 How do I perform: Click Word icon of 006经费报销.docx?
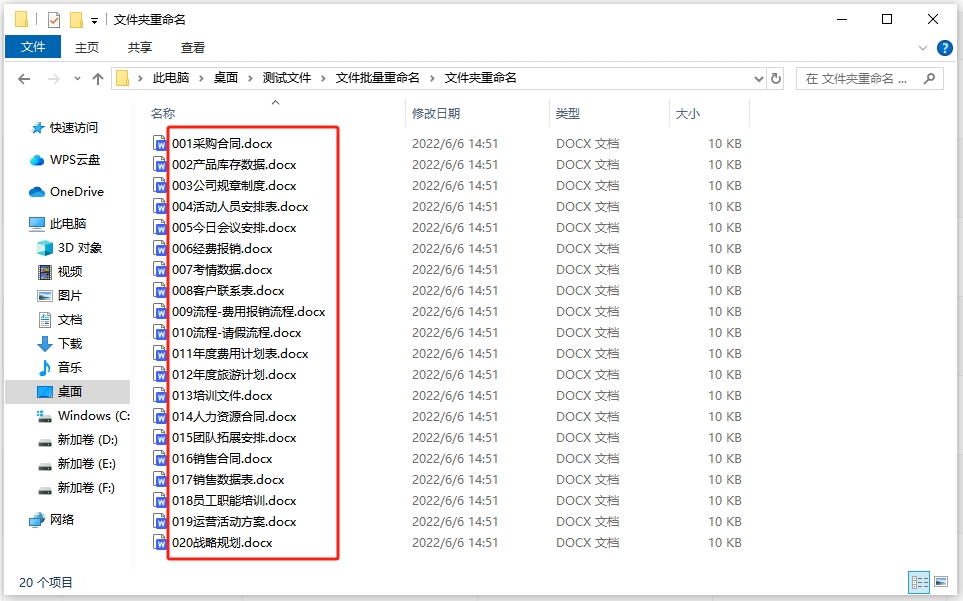pos(160,249)
